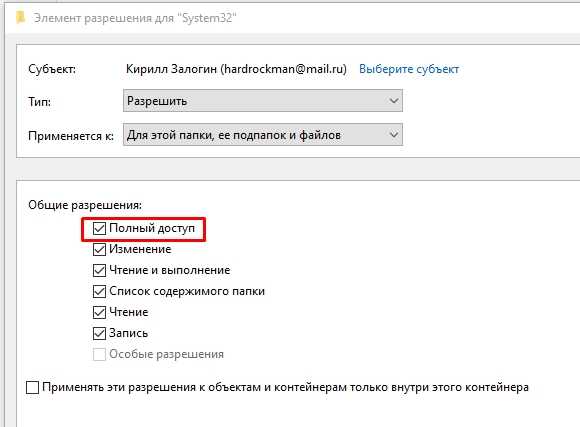The image size is (580, 427).
Task: Click the 'Тип:' label
Action: click(x=39, y=101)
